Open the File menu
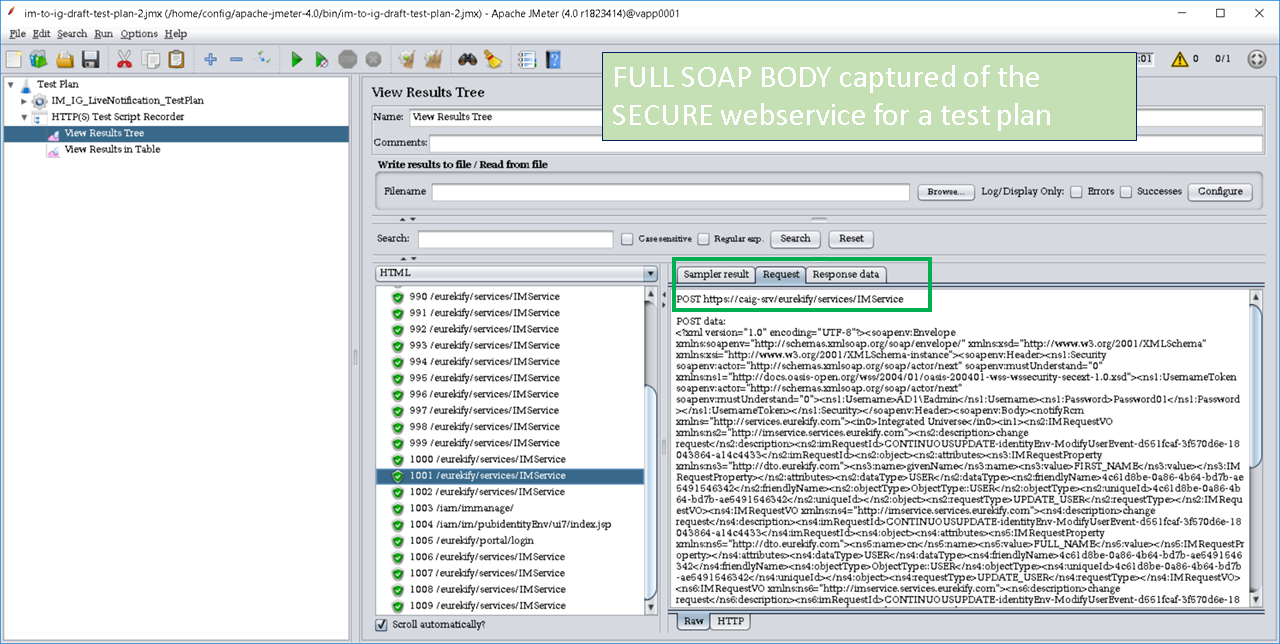This screenshot has height=644, width=1280. pyautogui.click(x=16, y=34)
